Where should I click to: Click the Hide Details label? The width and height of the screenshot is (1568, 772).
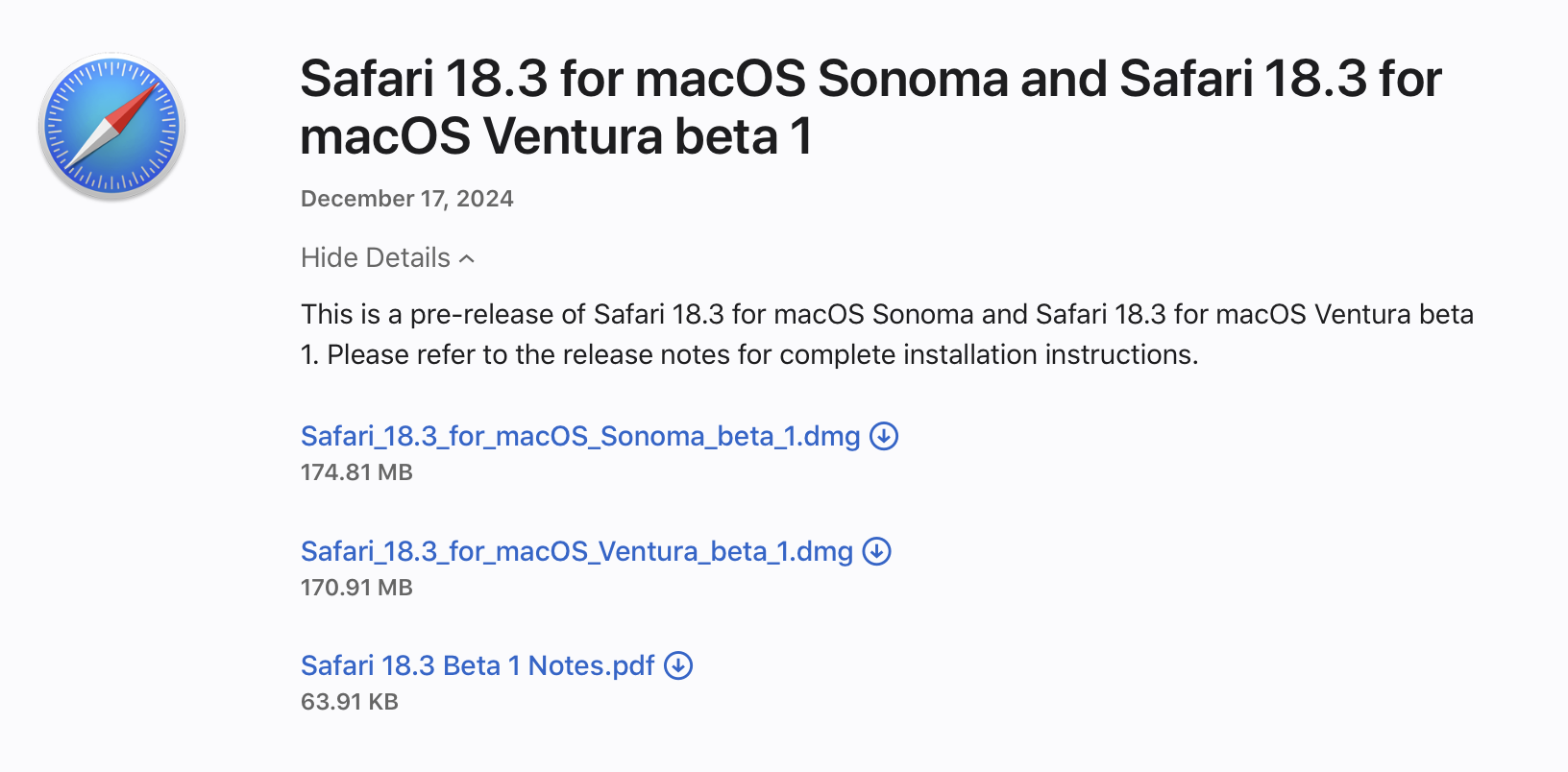(376, 258)
